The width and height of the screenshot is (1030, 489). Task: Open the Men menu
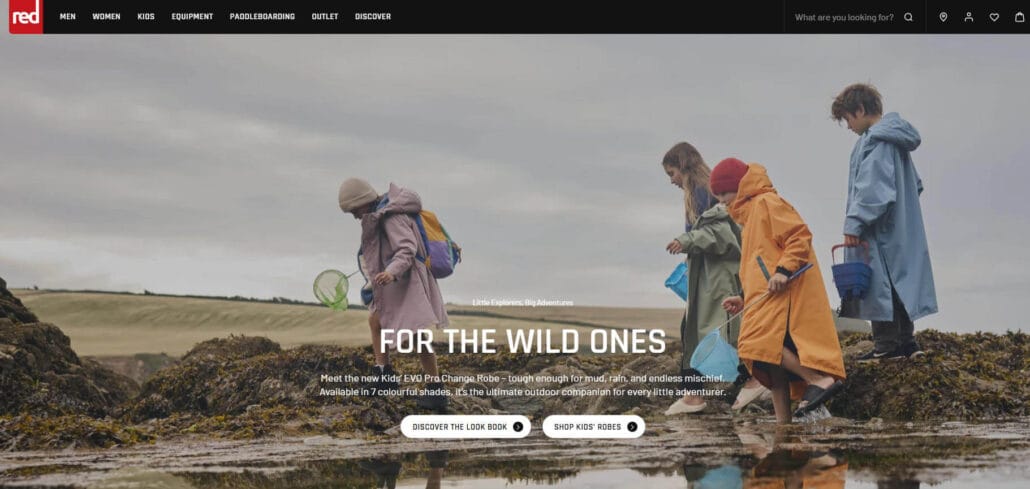(68, 16)
